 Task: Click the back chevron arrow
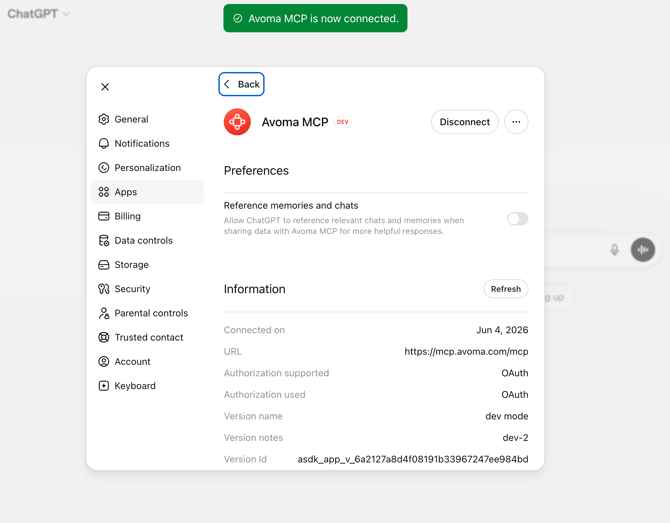[x=227, y=84]
